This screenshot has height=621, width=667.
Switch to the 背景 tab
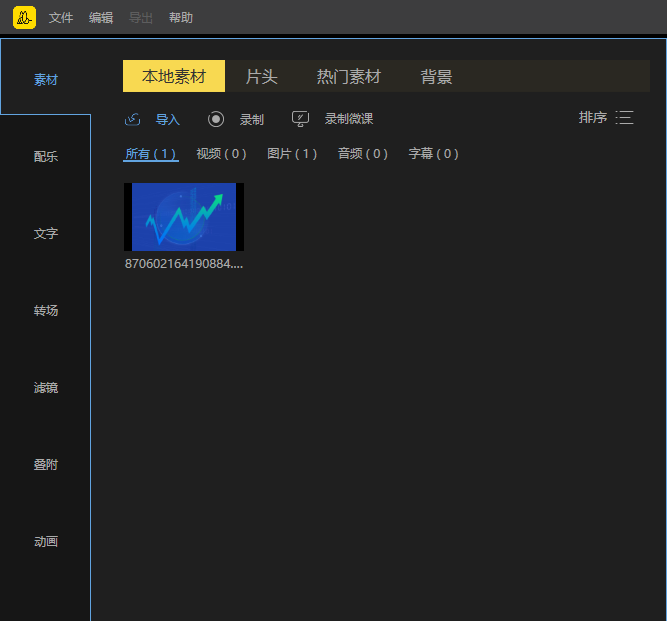click(x=436, y=77)
